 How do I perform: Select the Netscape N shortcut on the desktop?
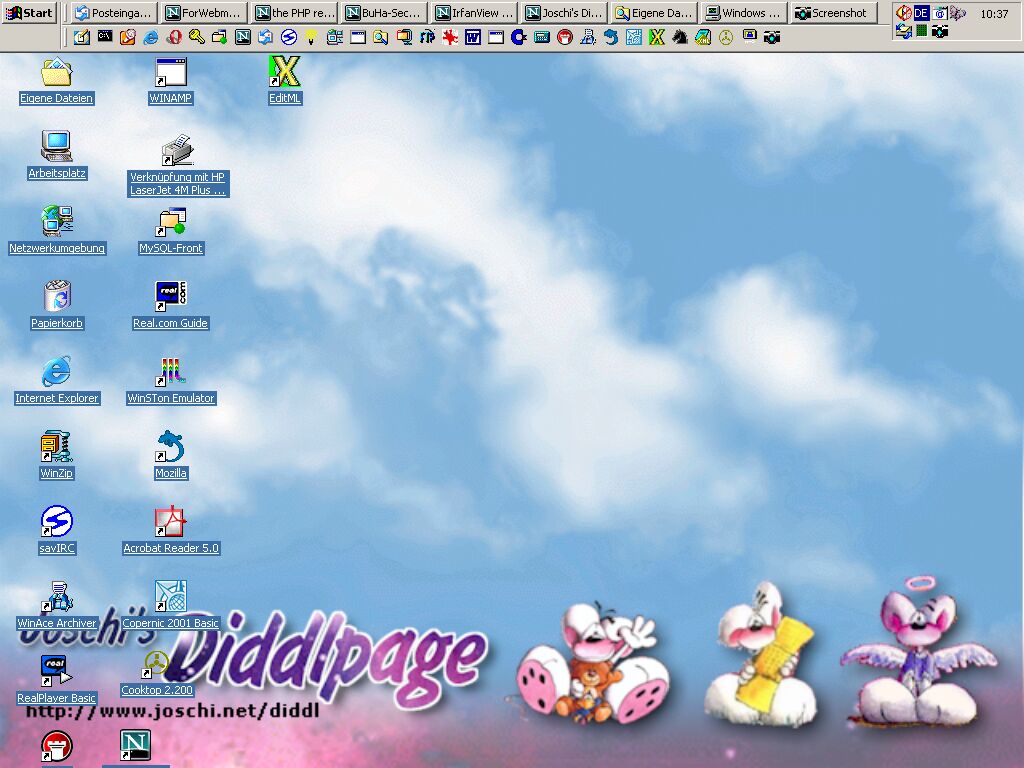[x=136, y=746]
